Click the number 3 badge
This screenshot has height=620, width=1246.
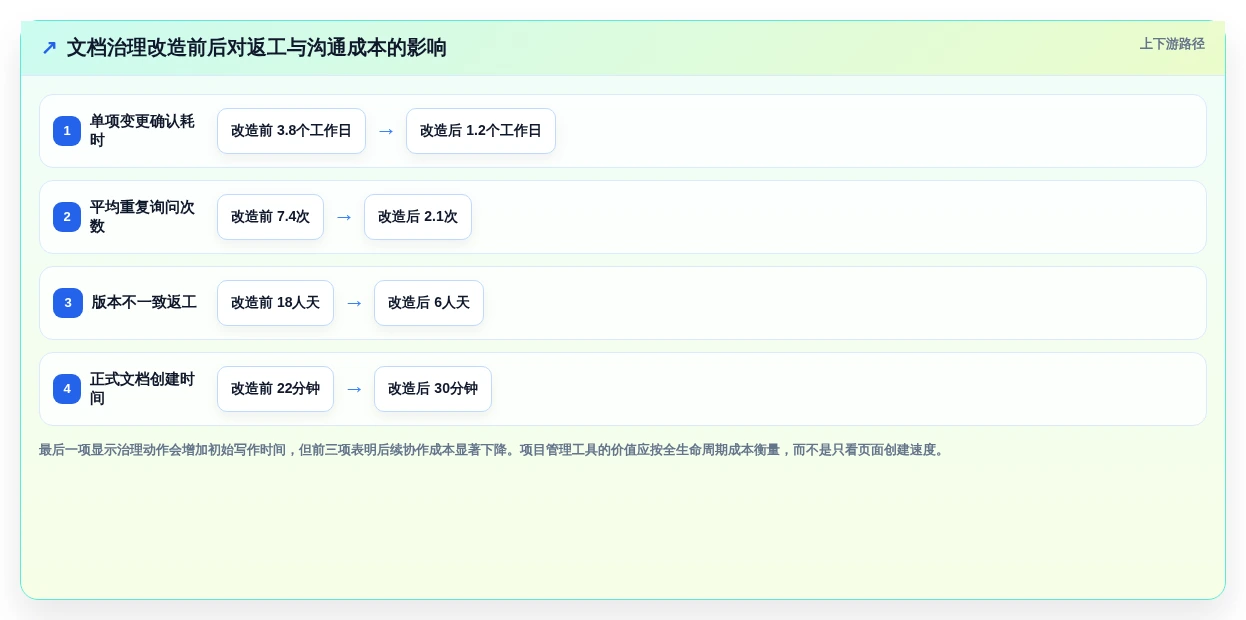pos(68,303)
